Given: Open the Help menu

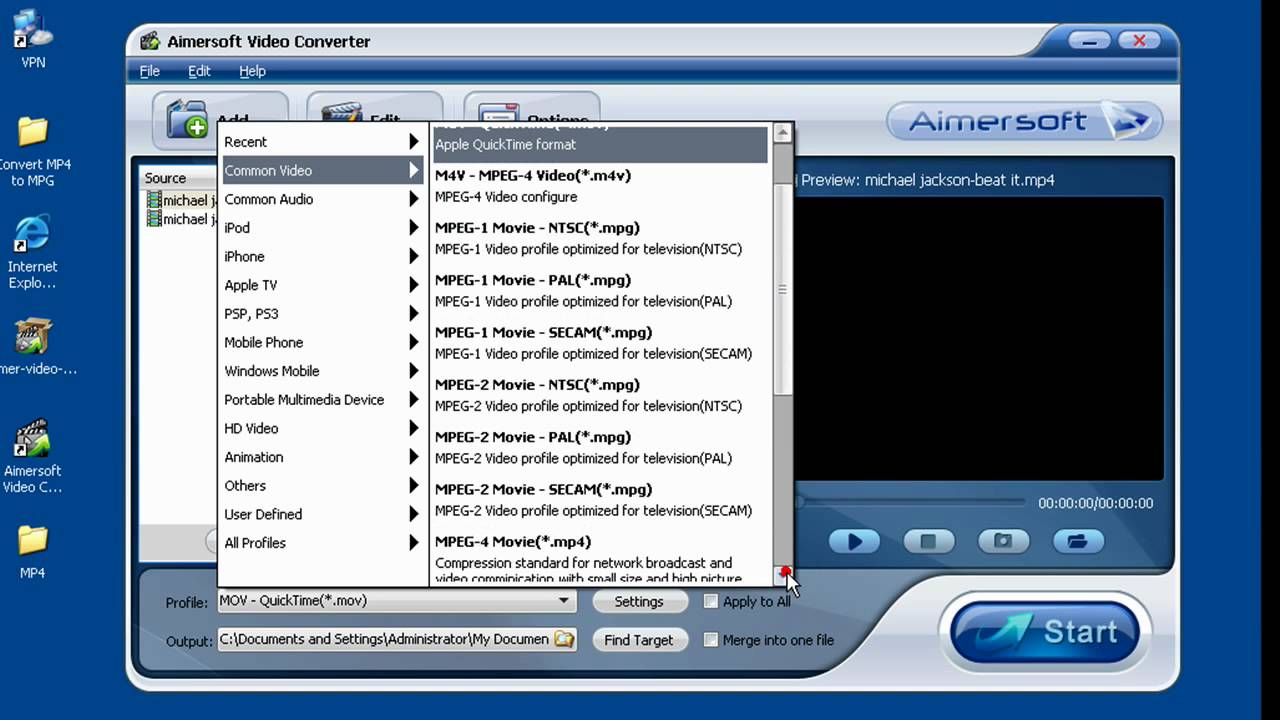Looking at the screenshot, I should pos(252,71).
